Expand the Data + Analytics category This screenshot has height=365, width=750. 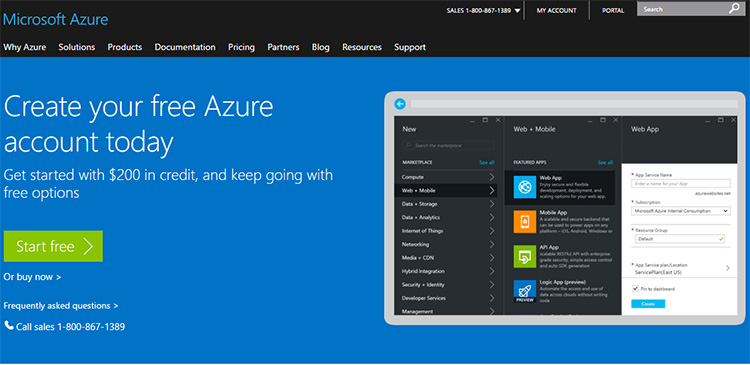pyautogui.click(x=492, y=217)
